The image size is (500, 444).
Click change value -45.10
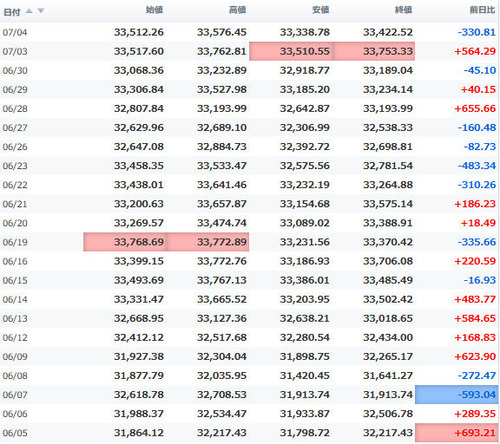click(x=479, y=70)
